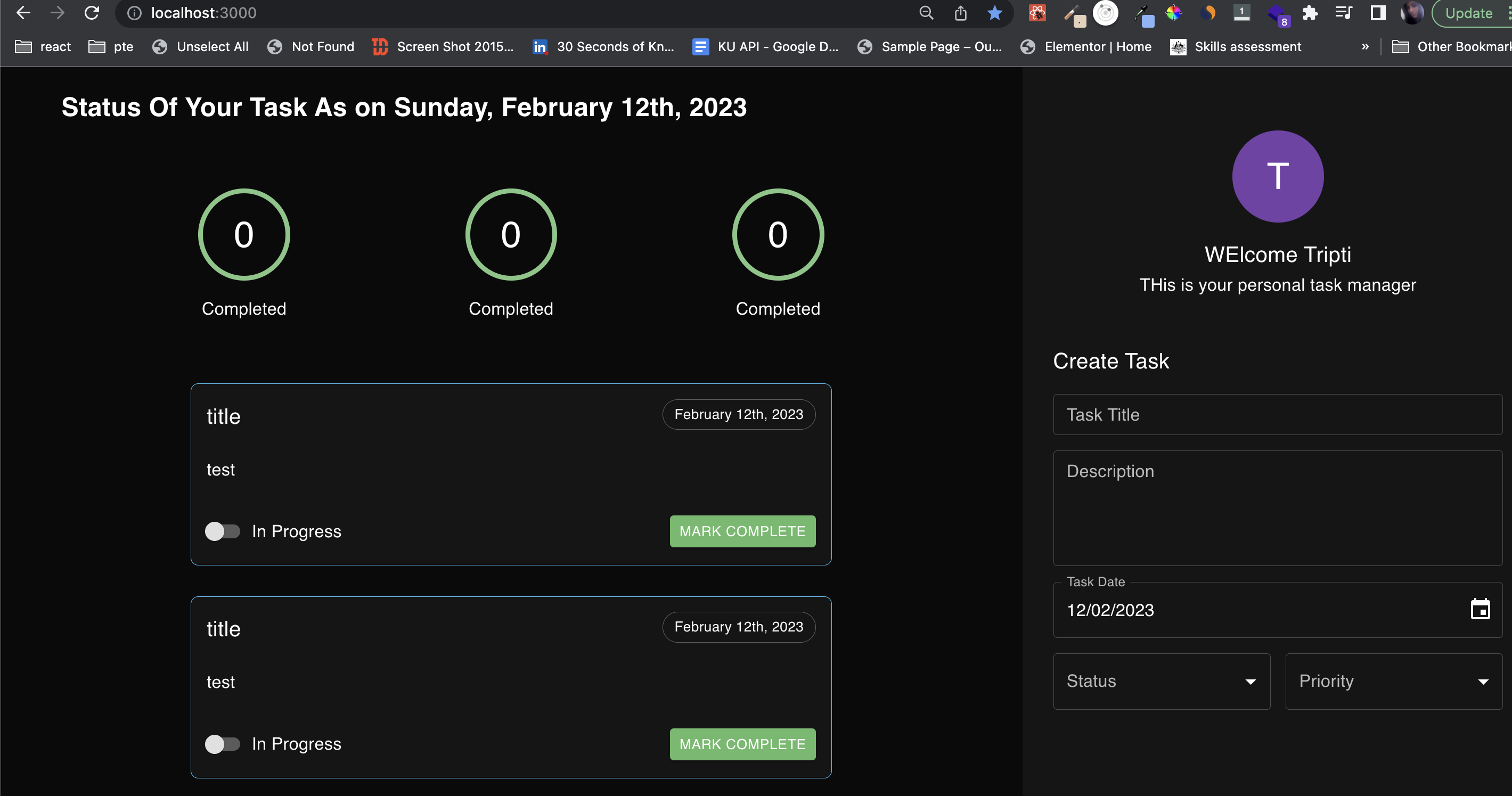The width and height of the screenshot is (1512, 796).
Task: Toggle In Progress switch on first task card
Action: (x=222, y=531)
